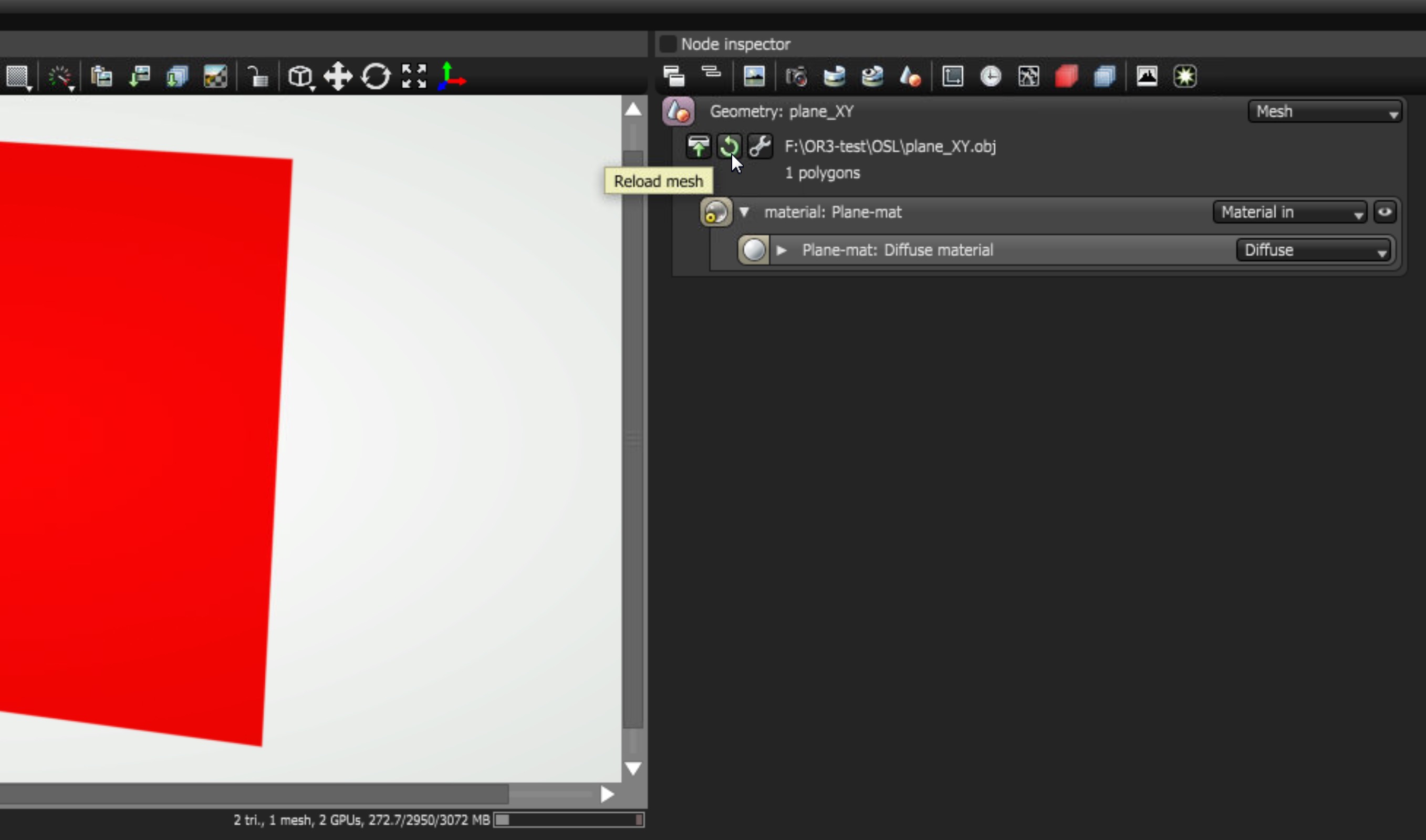Click the load mesh file icon

(698, 146)
